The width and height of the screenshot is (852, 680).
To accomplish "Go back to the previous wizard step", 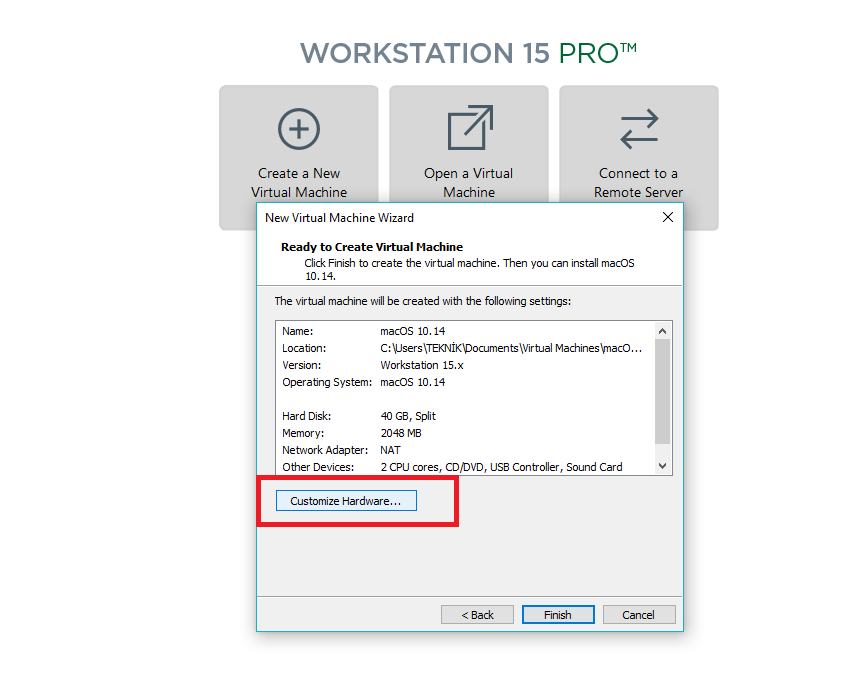I will (477, 615).
